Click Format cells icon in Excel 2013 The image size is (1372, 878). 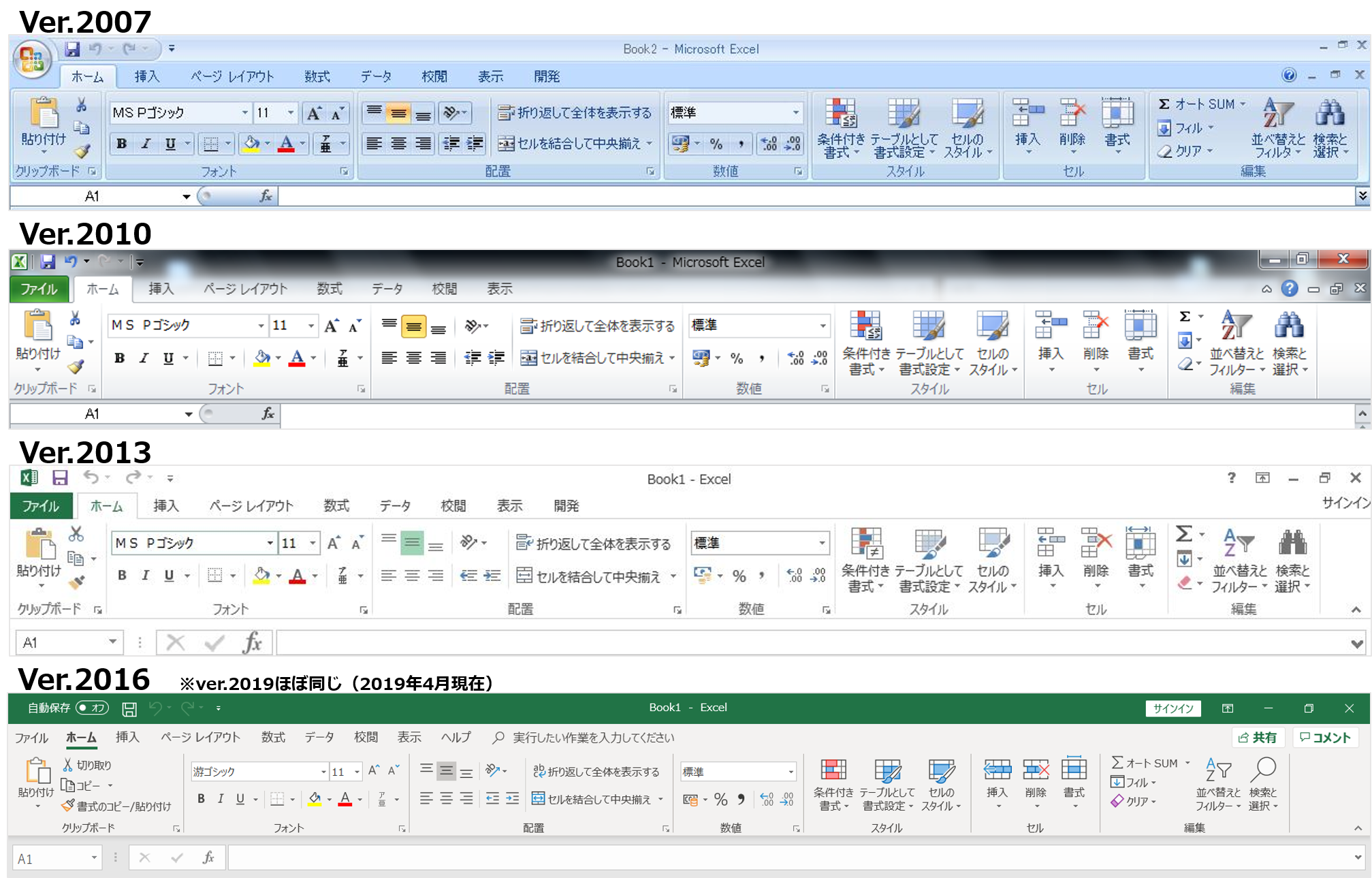[1140, 543]
